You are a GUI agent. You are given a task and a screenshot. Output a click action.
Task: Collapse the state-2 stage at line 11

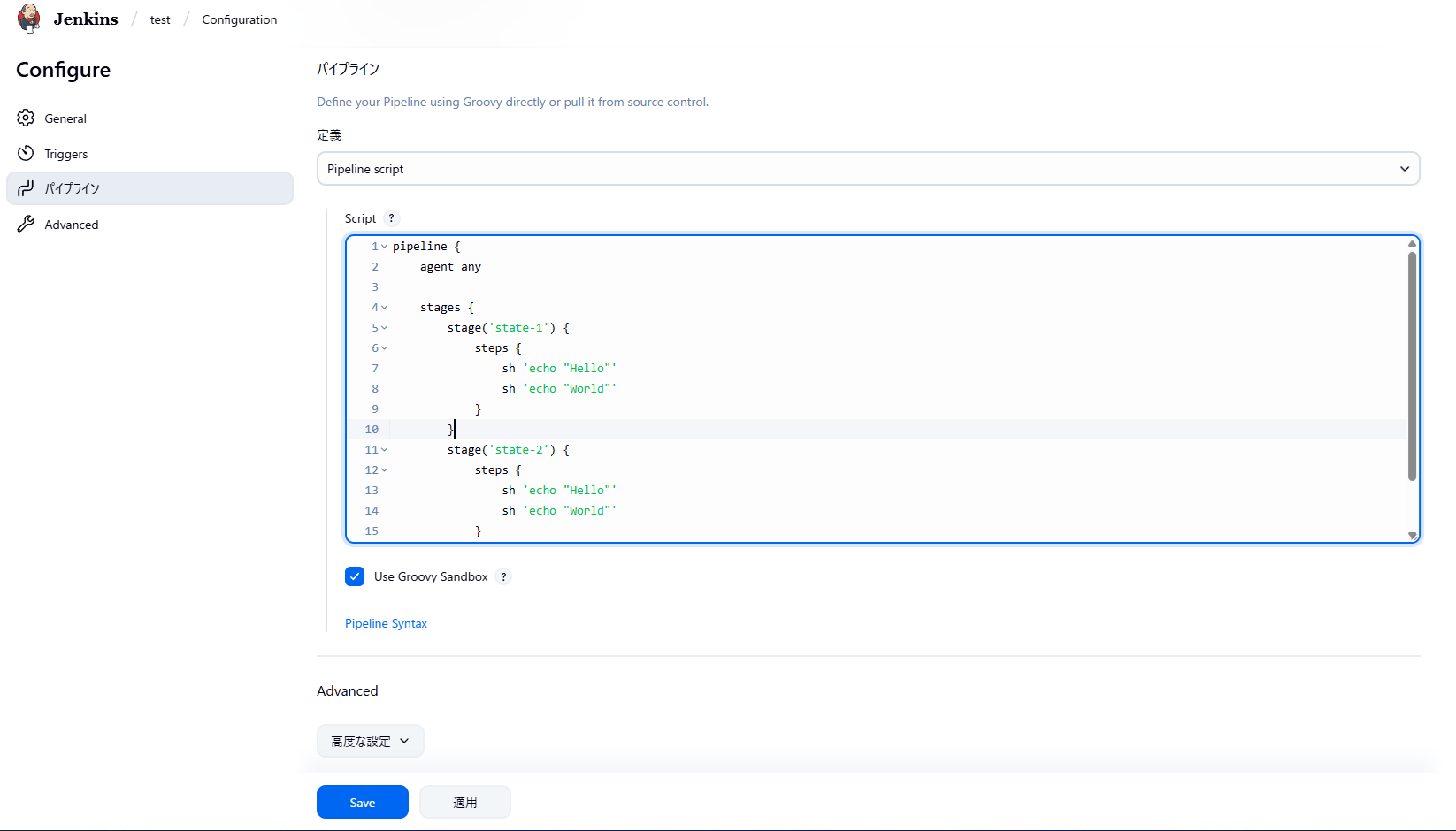(x=385, y=450)
